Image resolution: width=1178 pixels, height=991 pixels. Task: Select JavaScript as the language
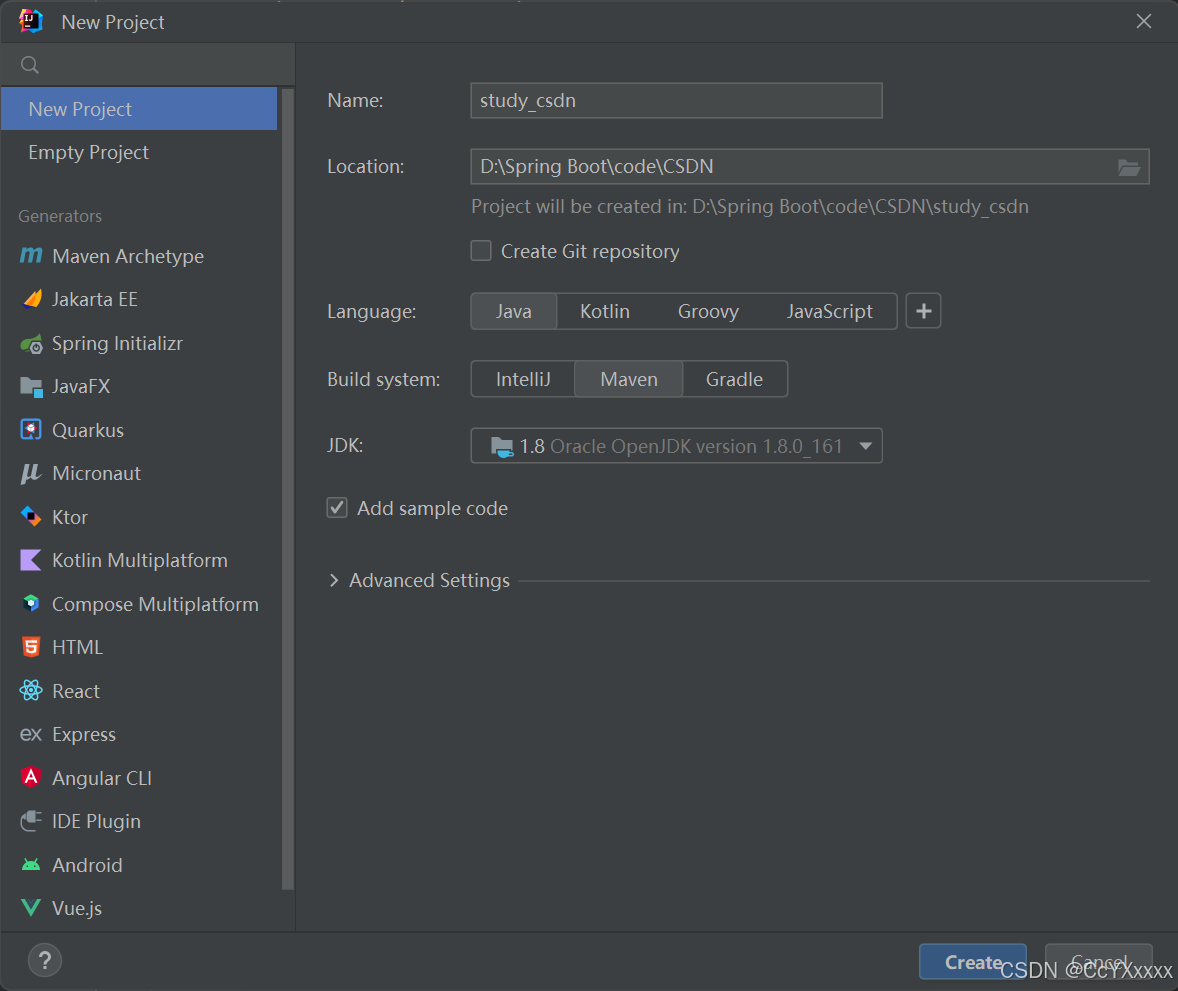coord(829,311)
